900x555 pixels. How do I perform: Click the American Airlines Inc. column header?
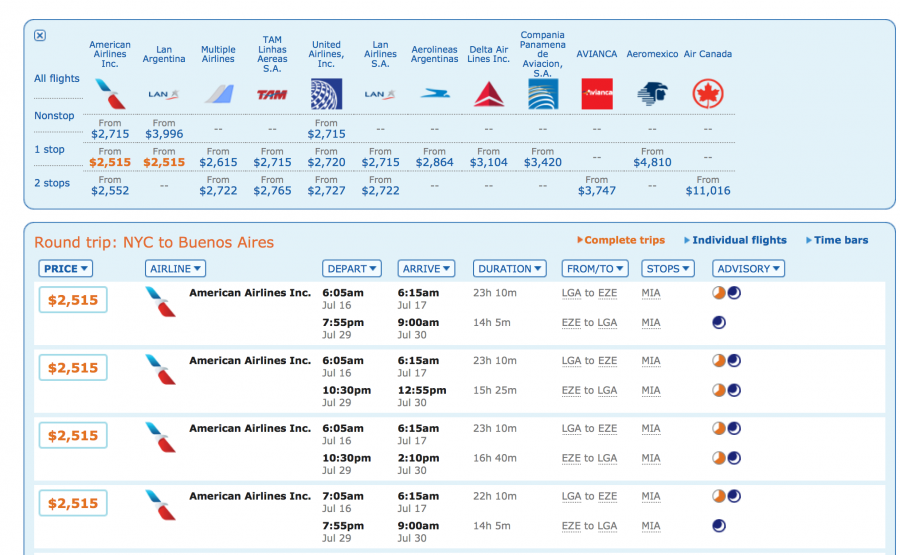110,54
